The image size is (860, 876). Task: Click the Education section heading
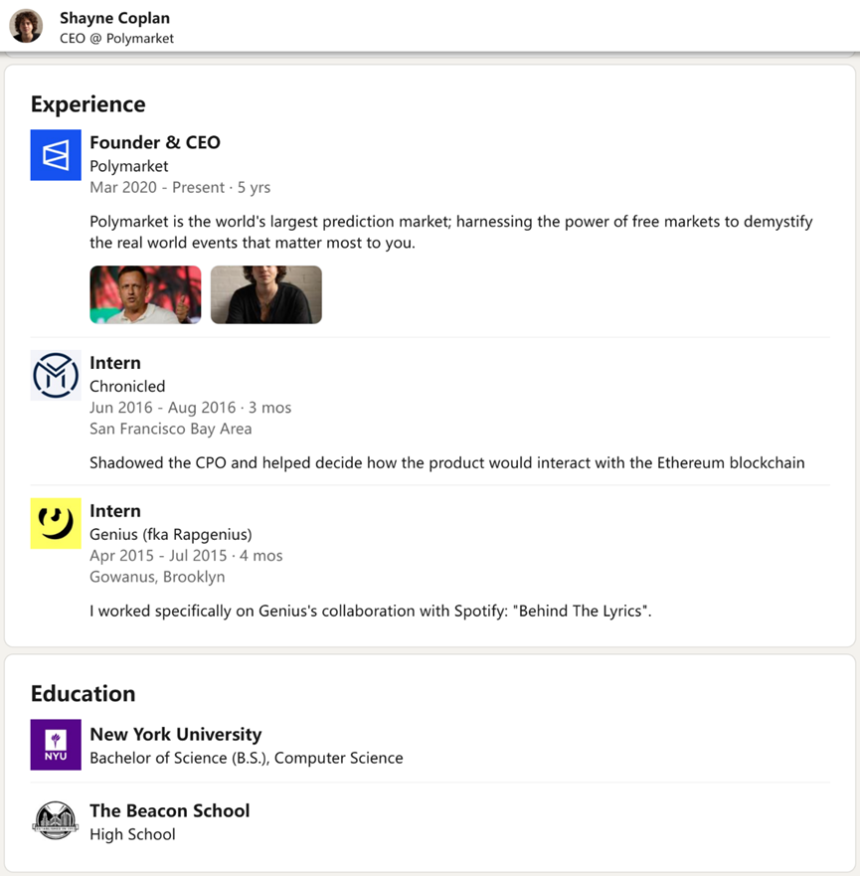(x=83, y=693)
